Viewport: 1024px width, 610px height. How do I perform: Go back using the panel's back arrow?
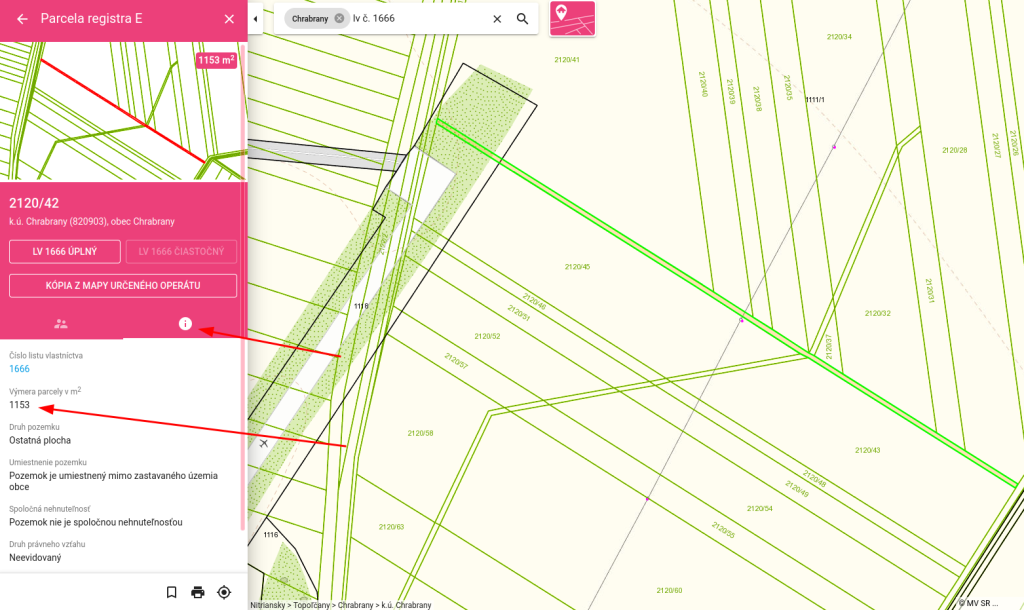coord(22,19)
